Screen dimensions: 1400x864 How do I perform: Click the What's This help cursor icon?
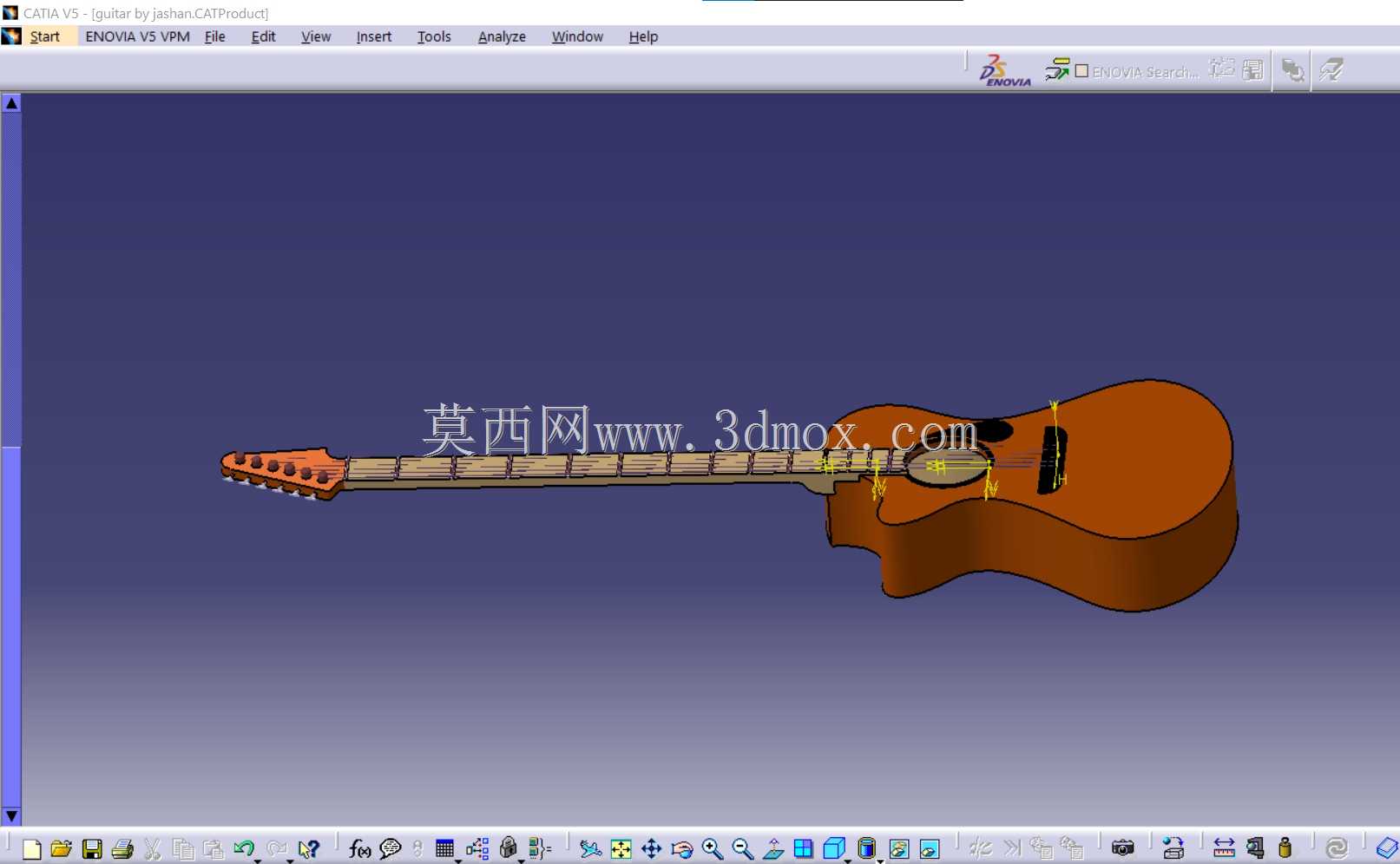[x=308, y=848]
